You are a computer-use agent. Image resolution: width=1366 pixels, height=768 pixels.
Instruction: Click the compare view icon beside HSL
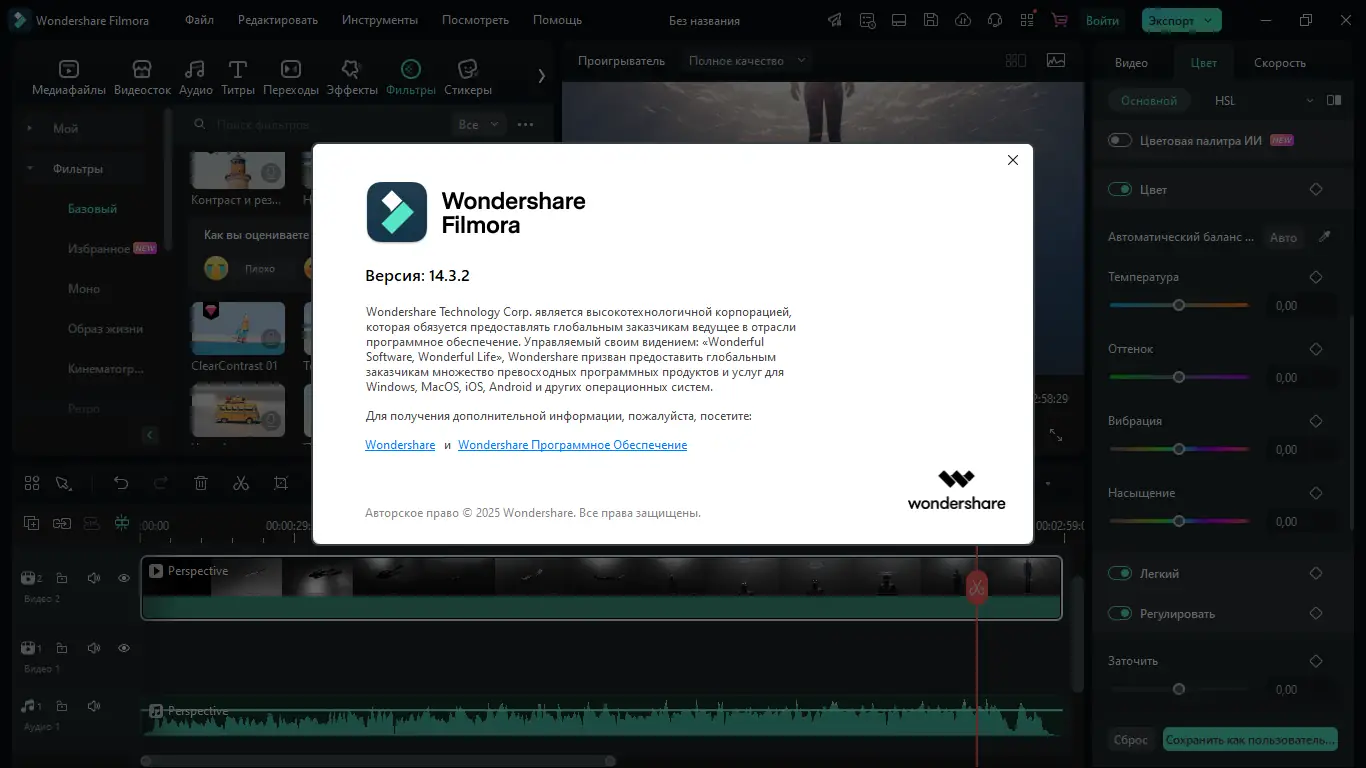(1334, 100)
